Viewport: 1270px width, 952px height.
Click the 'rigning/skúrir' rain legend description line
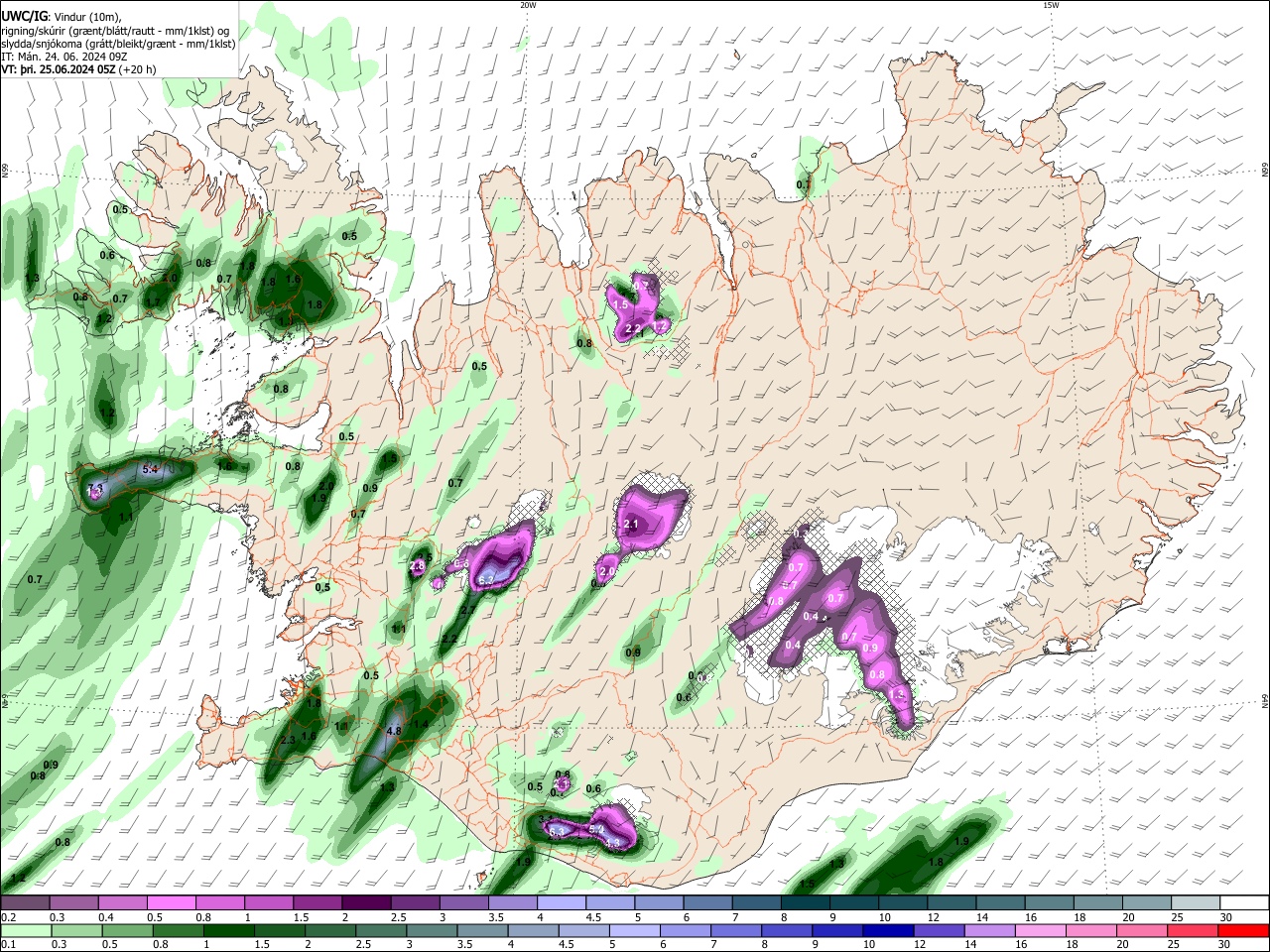[x=115, y=31]
